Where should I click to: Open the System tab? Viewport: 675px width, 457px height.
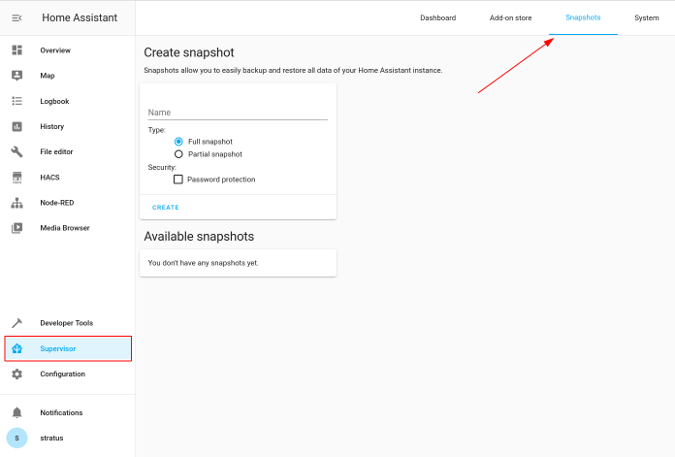click(646, 18)
